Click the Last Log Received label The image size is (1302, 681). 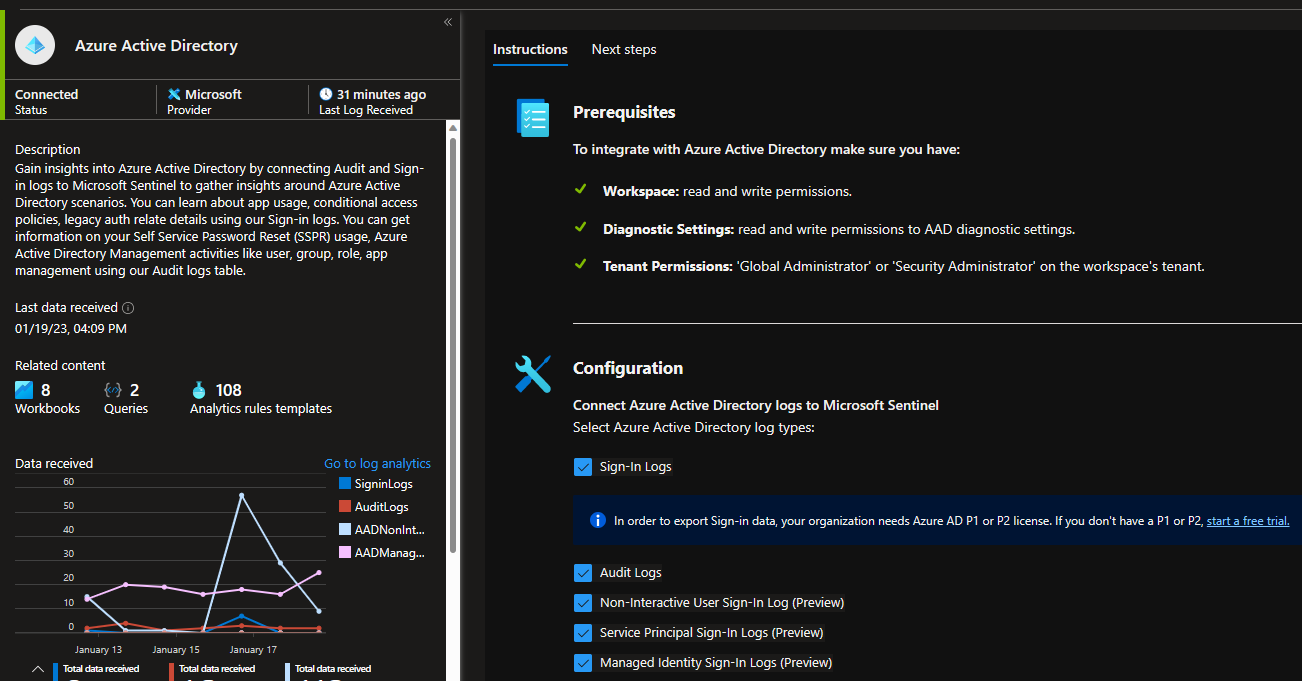pyautogui.click(x=366, y=111)
